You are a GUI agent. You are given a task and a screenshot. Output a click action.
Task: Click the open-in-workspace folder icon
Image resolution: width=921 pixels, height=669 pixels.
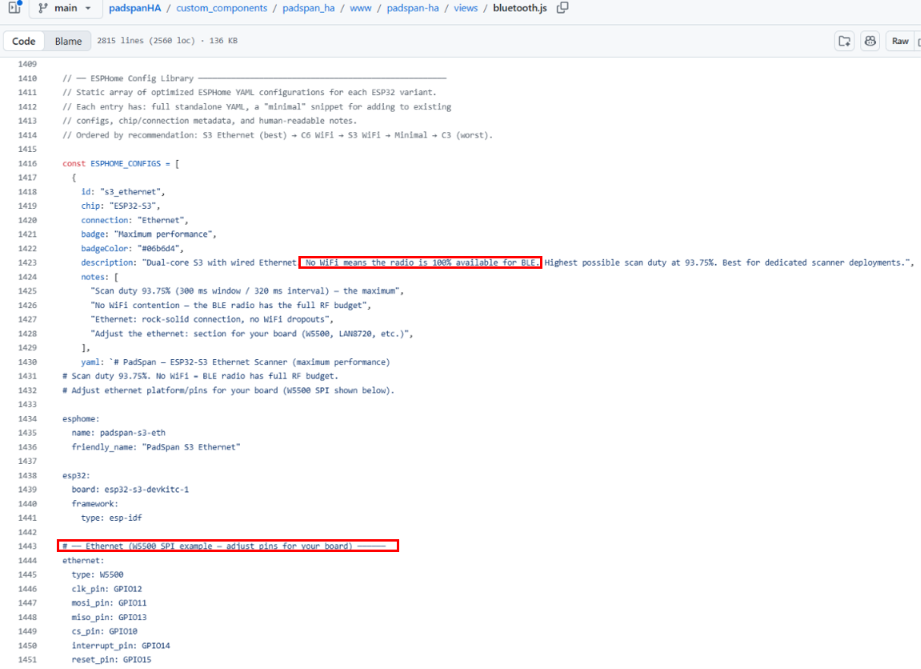point(845,41)
